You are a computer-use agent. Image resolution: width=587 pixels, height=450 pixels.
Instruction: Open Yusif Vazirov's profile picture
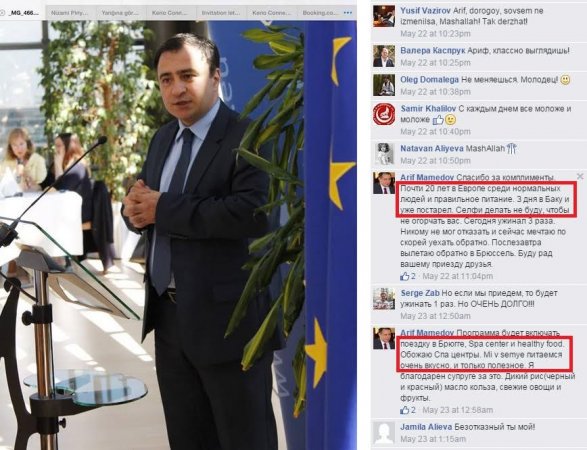pyautogui.click(x=384, y=16)
